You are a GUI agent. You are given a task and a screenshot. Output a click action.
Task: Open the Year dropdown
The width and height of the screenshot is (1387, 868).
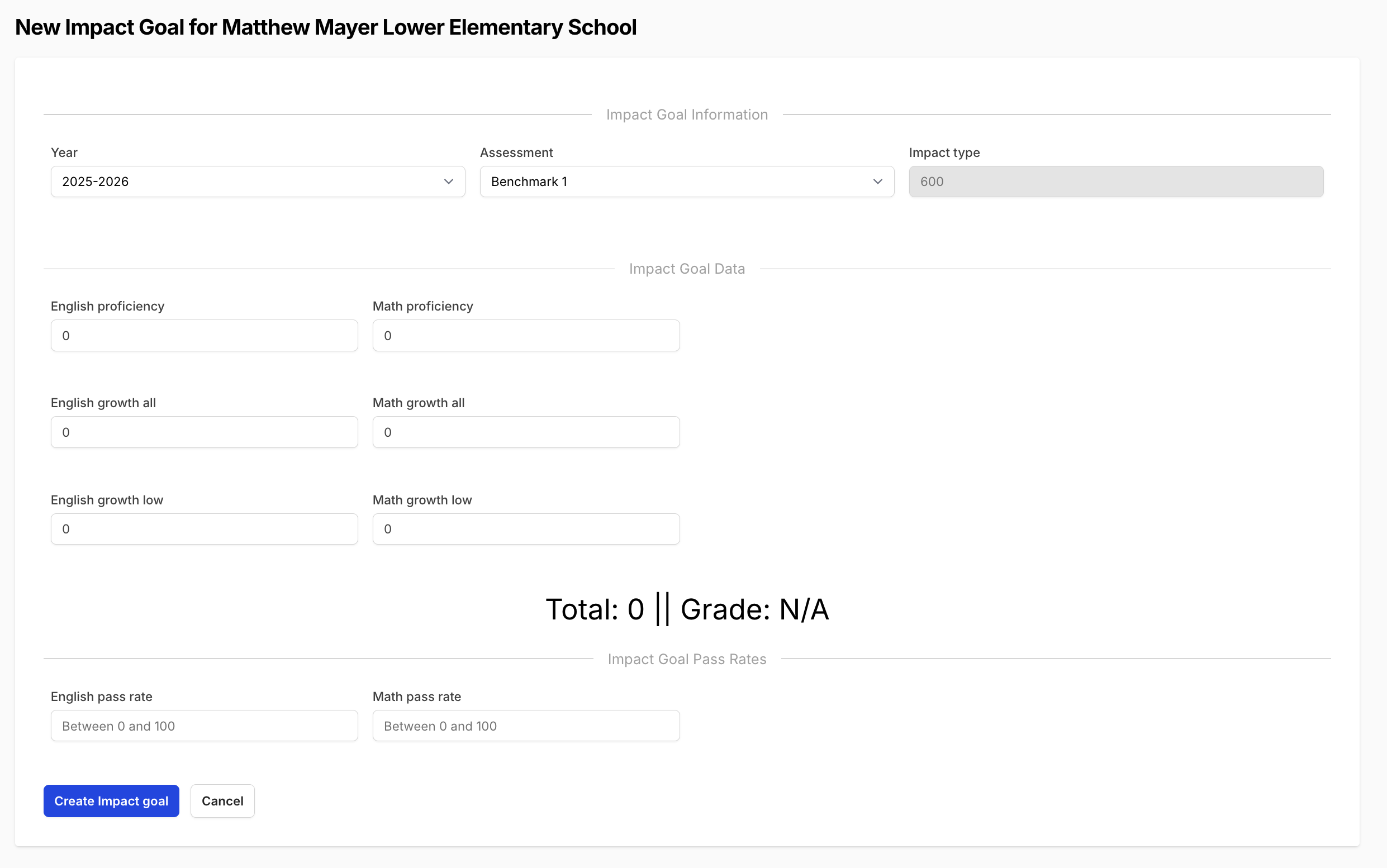pos(257,182)
